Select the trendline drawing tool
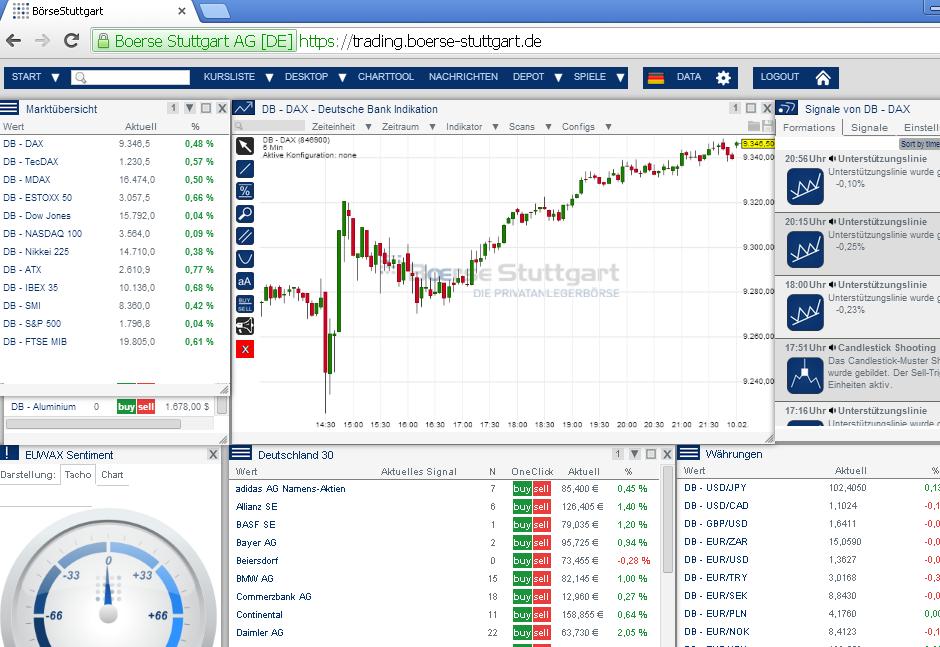The height and width of the screenshot is (647, 940). point(245,168)
